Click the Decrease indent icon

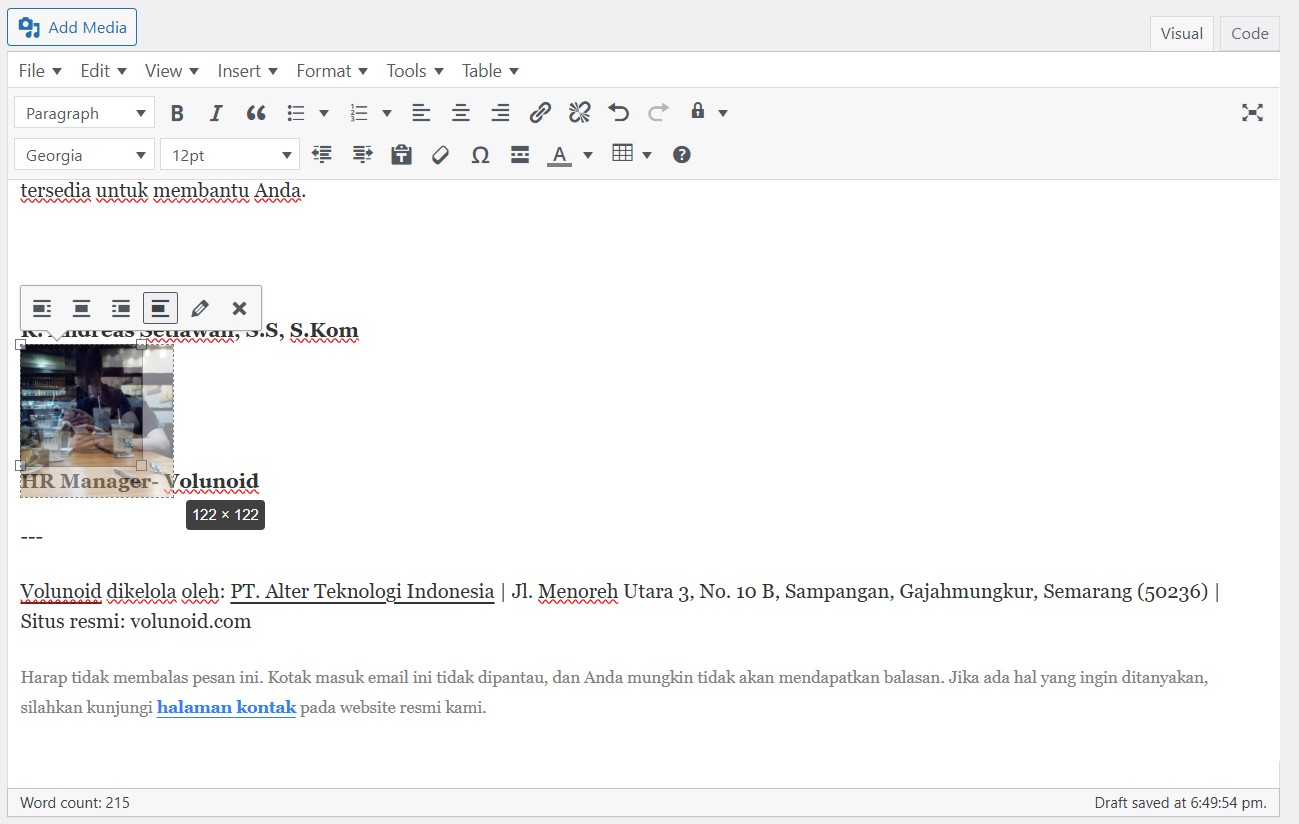(x=322, y=155)
